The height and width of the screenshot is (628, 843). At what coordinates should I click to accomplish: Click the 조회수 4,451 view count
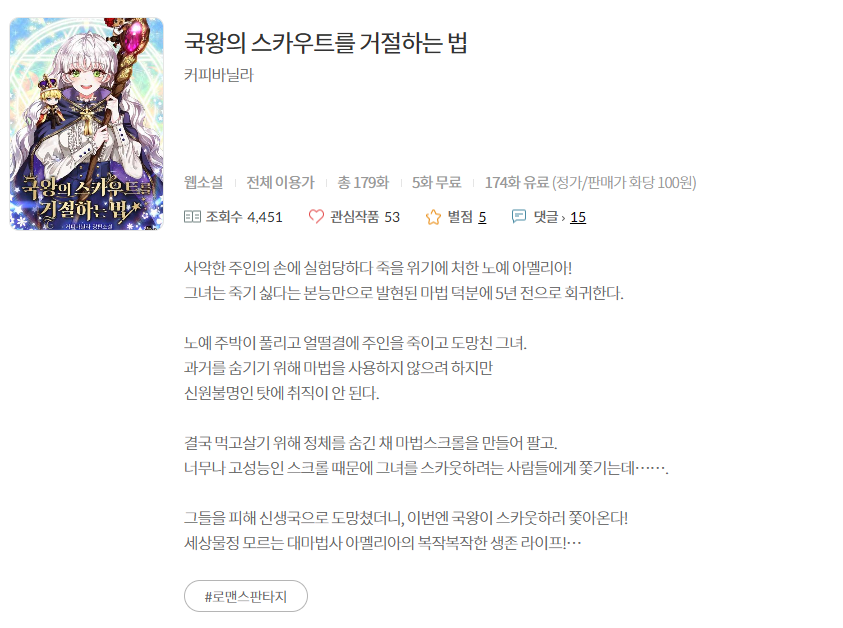coord(244,217)
